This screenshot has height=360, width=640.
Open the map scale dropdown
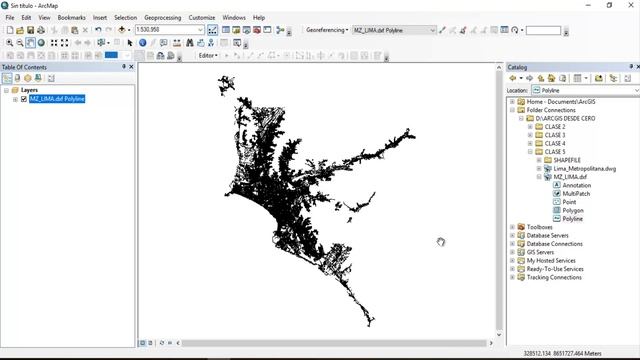click(x=200, y=30)
